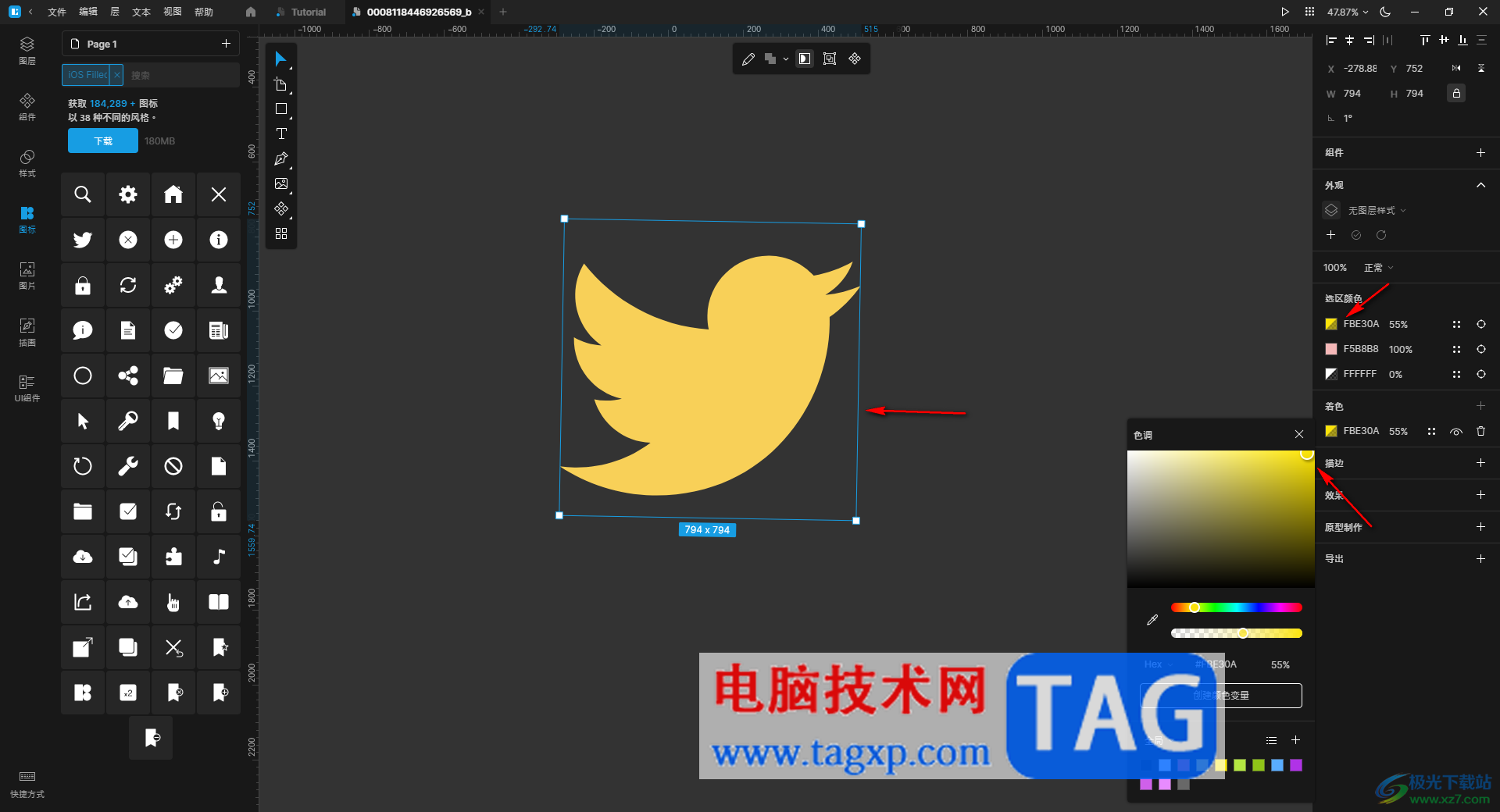Click the boolean operations icon

[770, 59]
